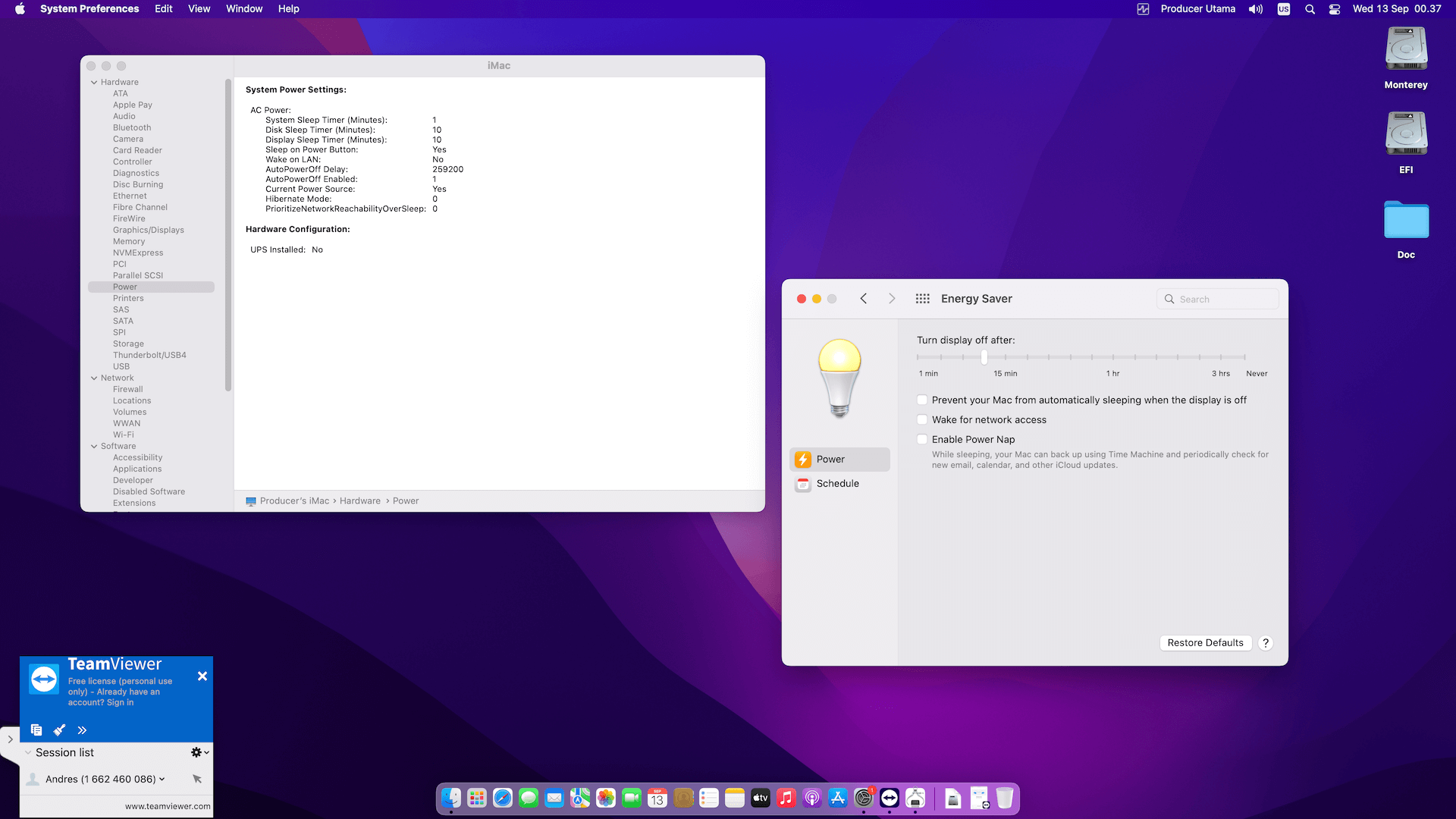Click the Restore Defaults button
The image size is (1456, 819).
coord(1205,643)
